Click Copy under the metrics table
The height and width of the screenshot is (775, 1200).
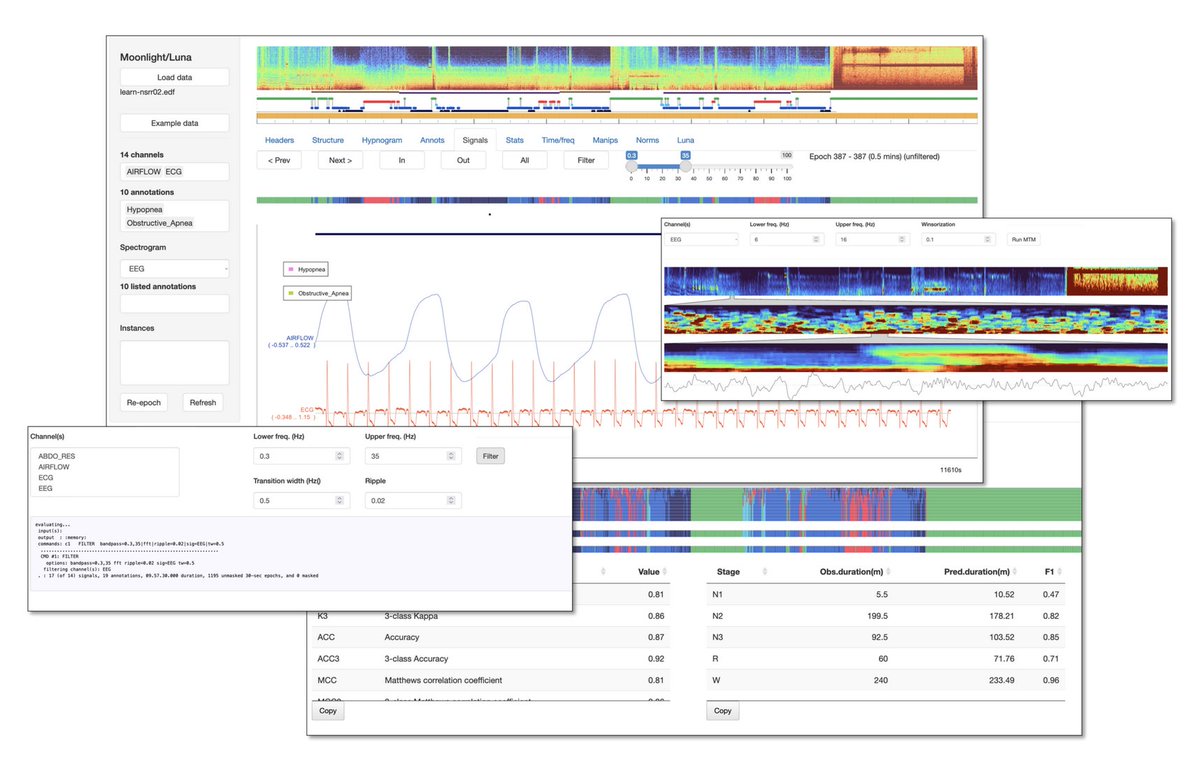[327, 711]
